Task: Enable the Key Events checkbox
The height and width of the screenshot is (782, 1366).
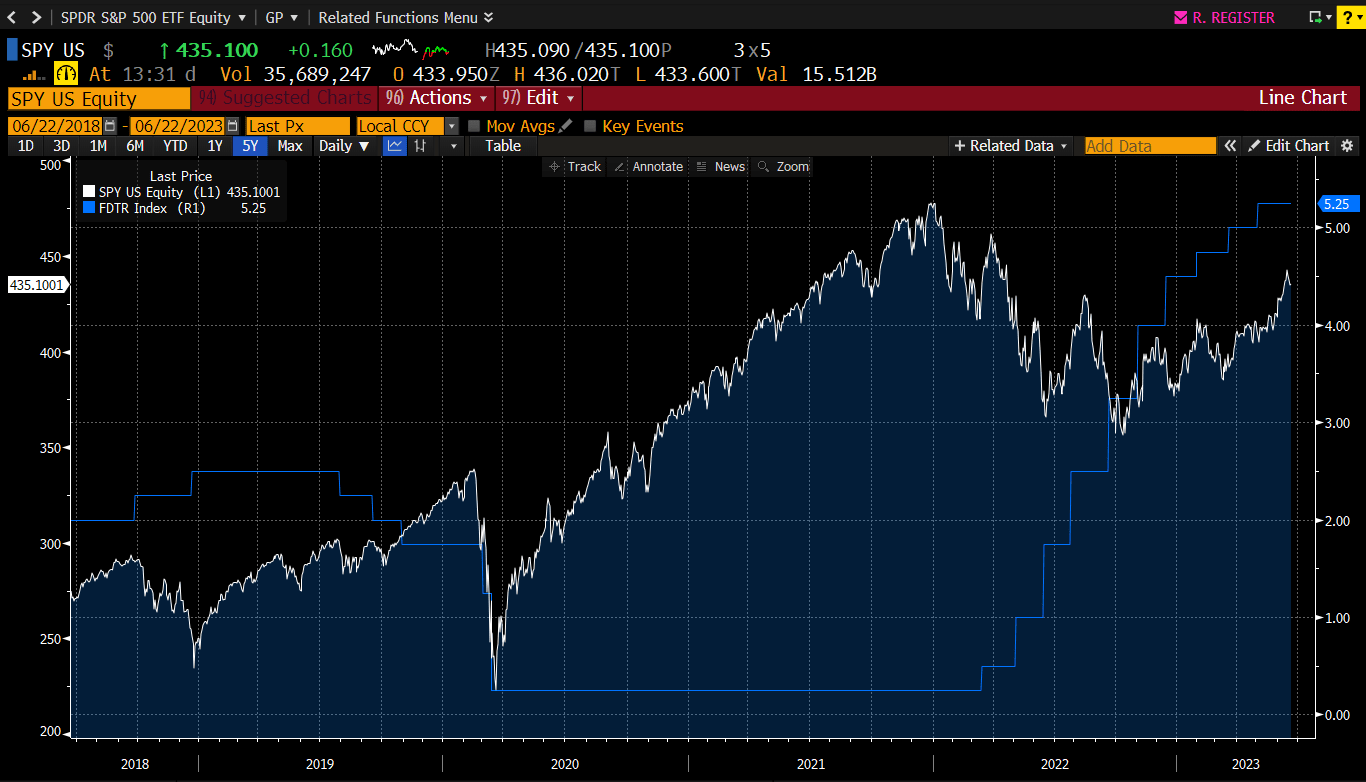Action: click(x=589, y=126)
